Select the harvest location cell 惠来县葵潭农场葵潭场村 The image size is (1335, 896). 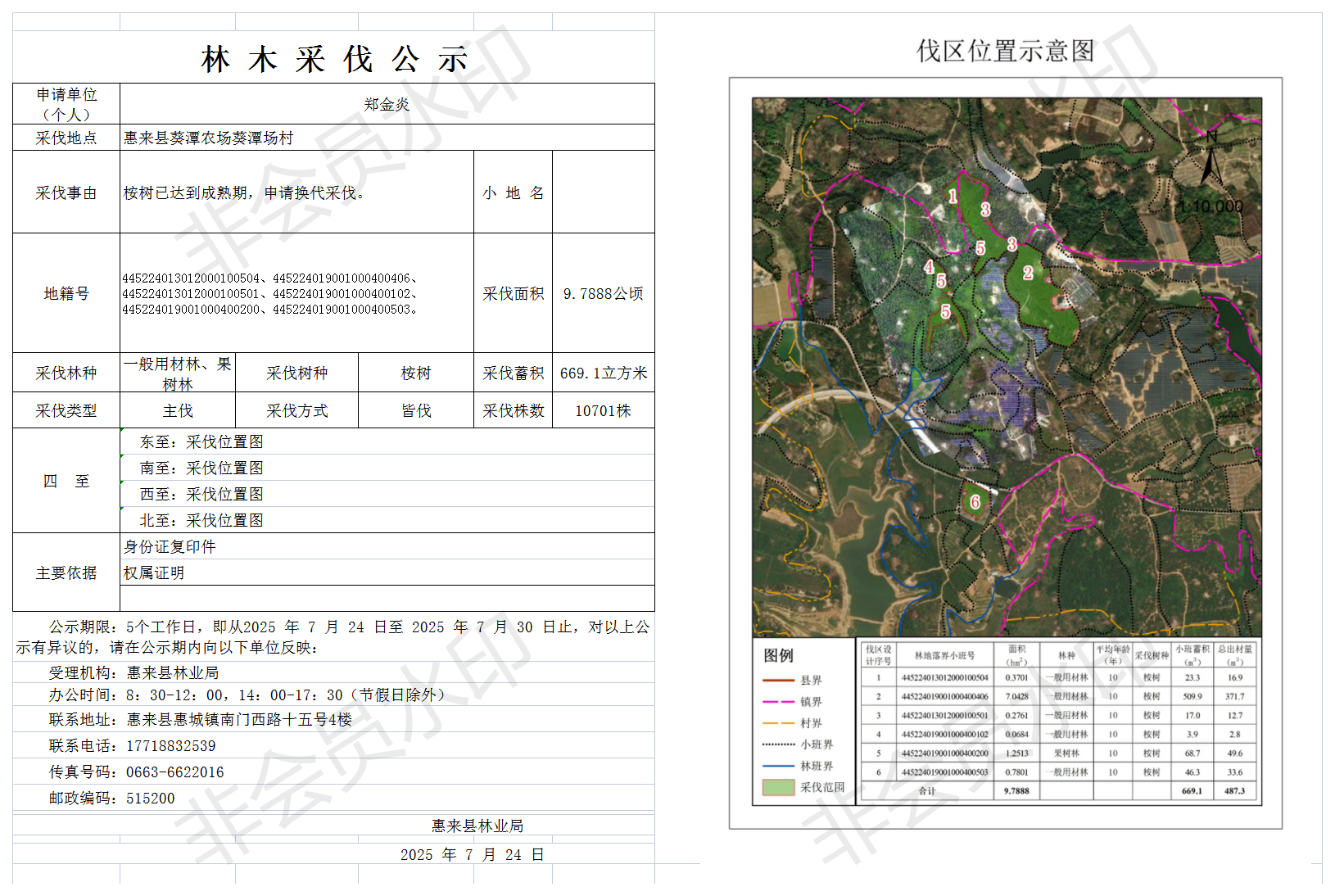(x=209, y=138)
